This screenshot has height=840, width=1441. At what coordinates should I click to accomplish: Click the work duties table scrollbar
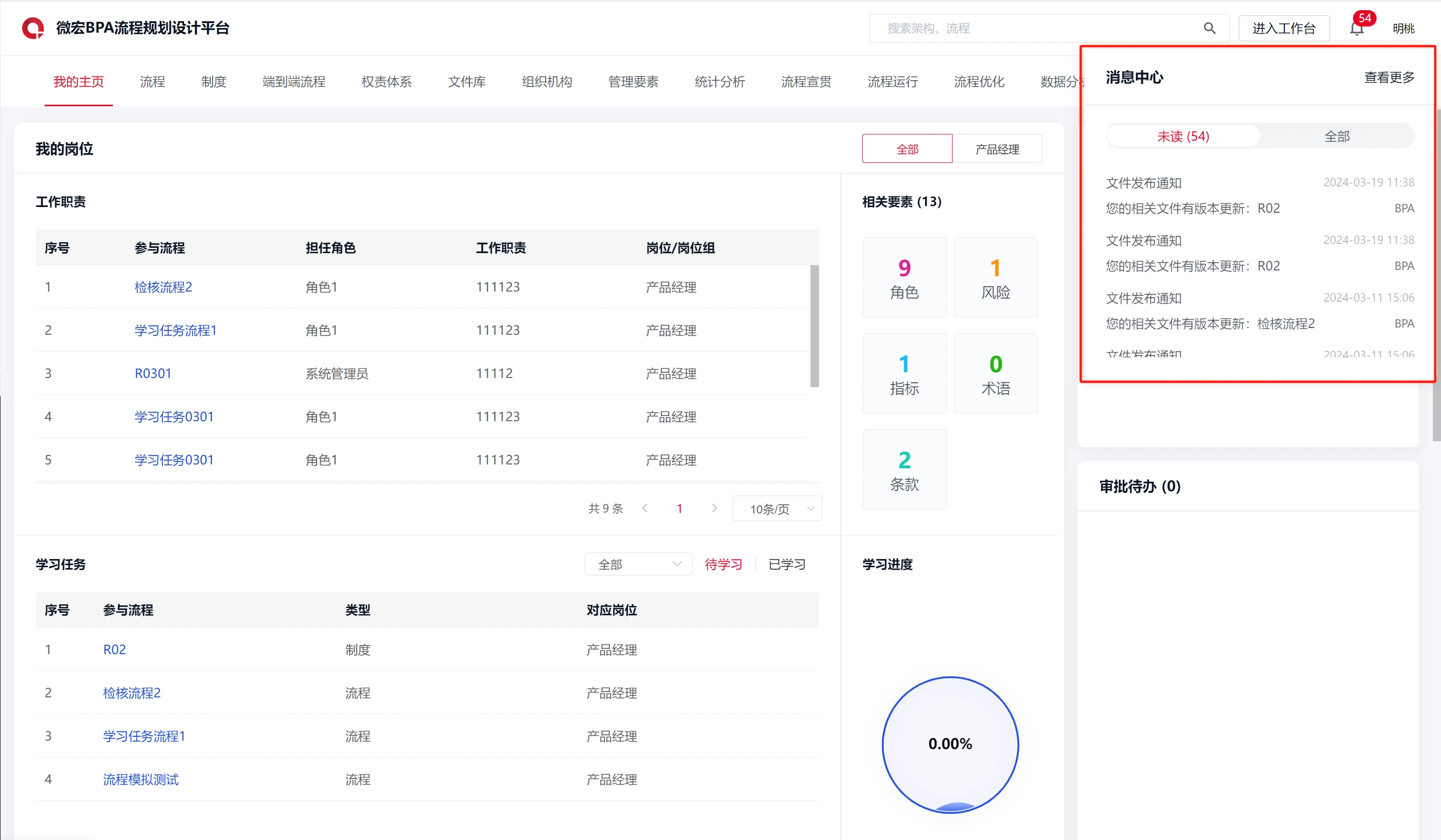pos(814,326)
